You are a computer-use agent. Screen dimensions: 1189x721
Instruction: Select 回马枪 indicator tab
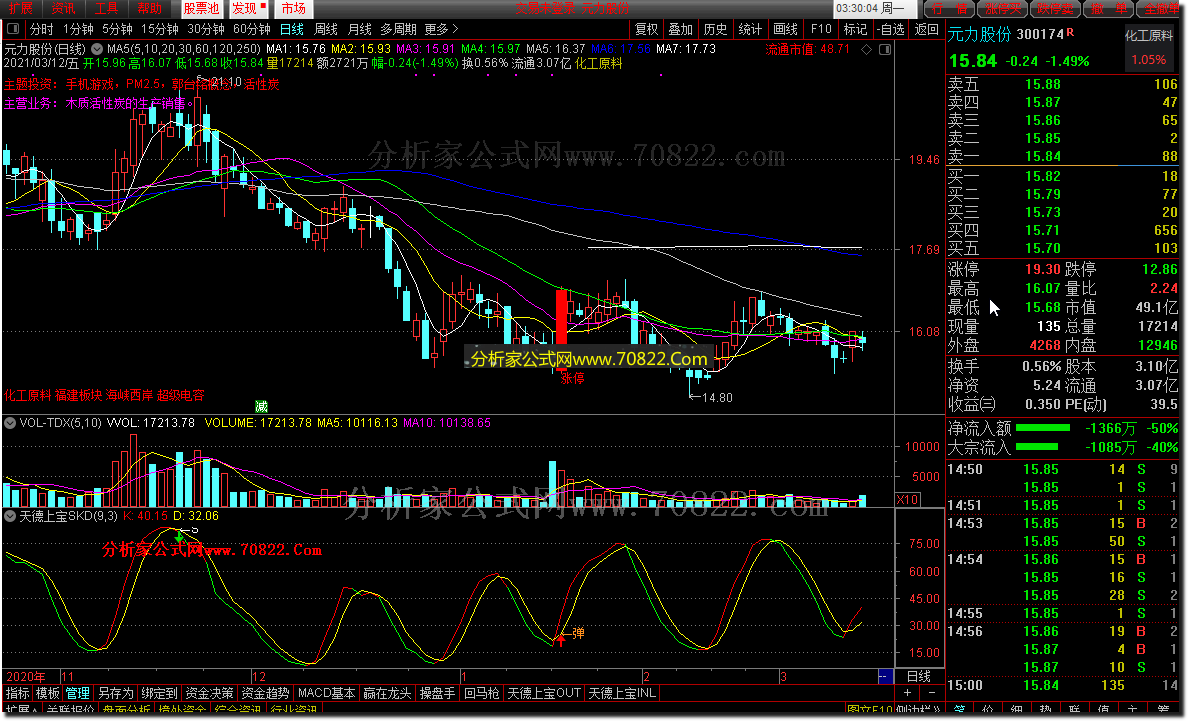(x=482, y=693)
